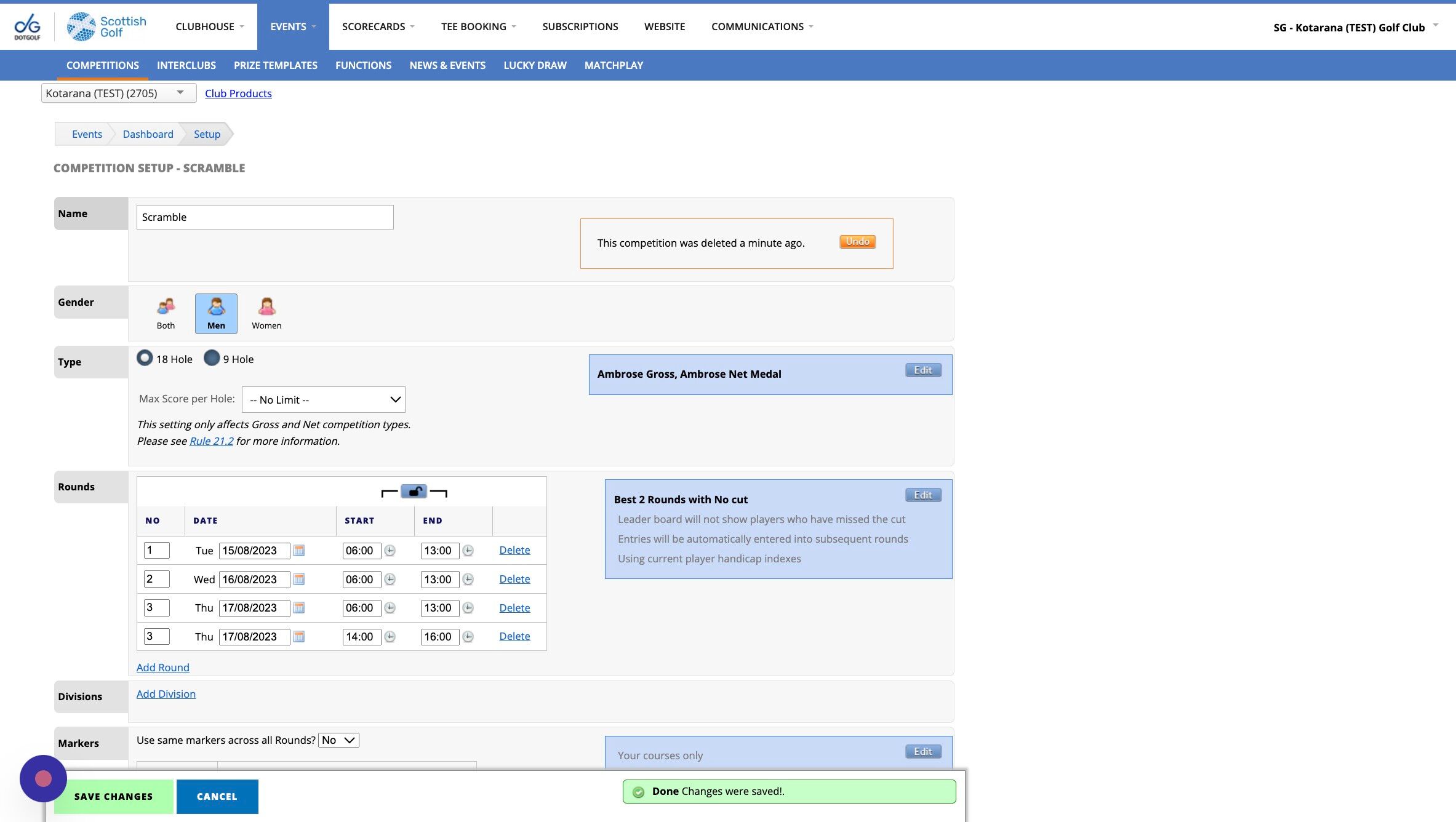Open calendar picker for 16/08/2023 date
Viewport: 1456px width, 822px height.
pos(299,579)
